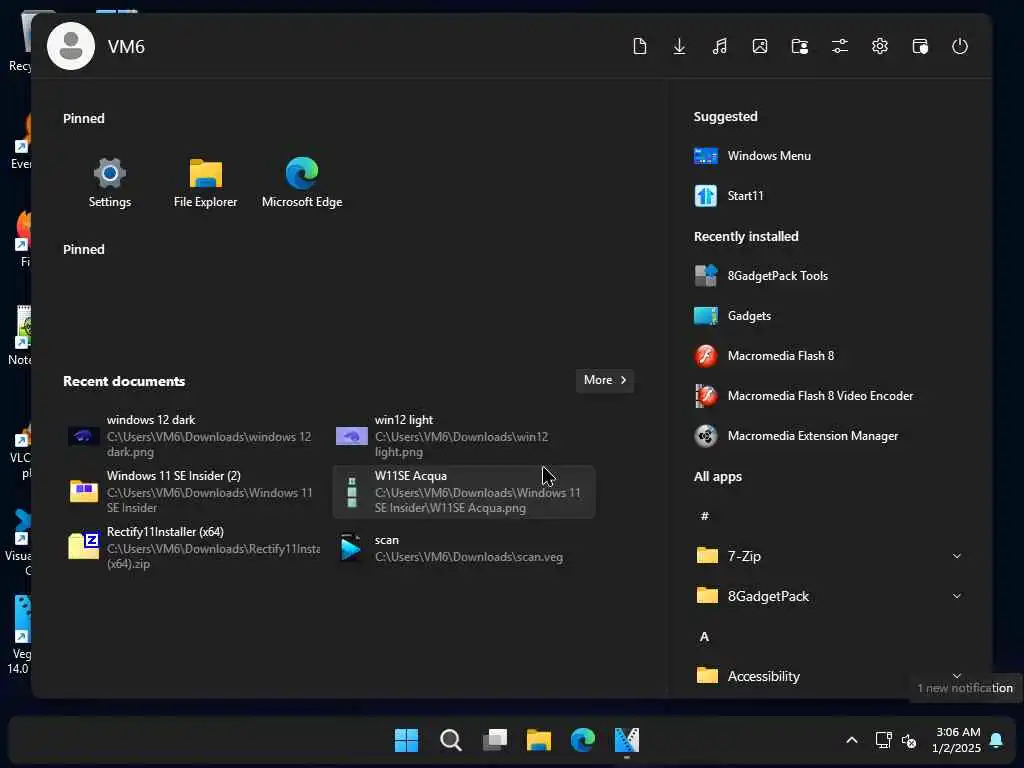Screen dimensions: 1024x768
Task: Open Search from the taskbar
Action: [451, 740]
